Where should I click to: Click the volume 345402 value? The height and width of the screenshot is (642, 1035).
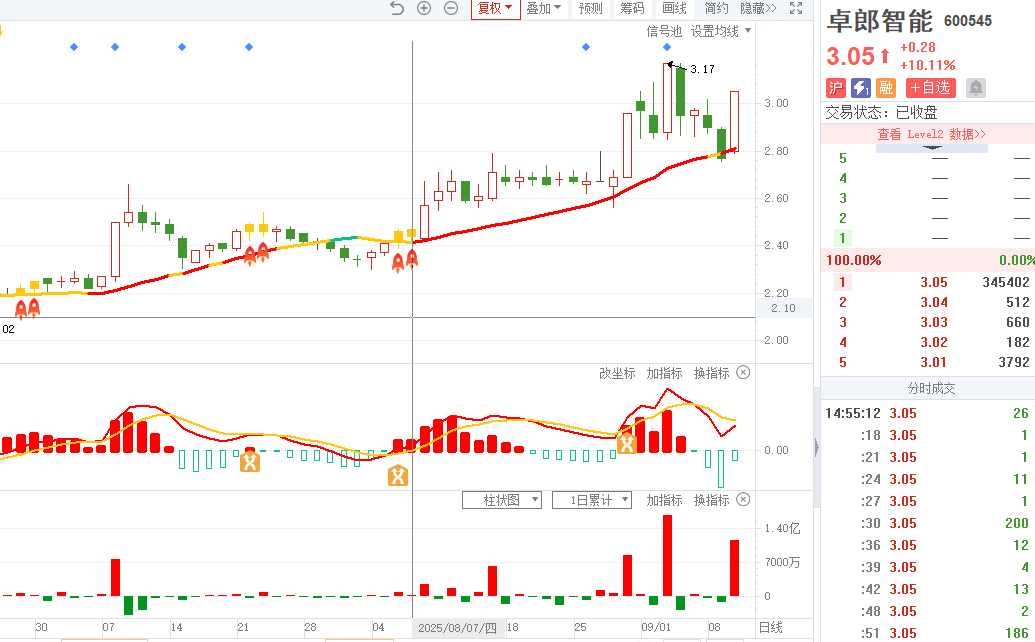pos(1006,282)
